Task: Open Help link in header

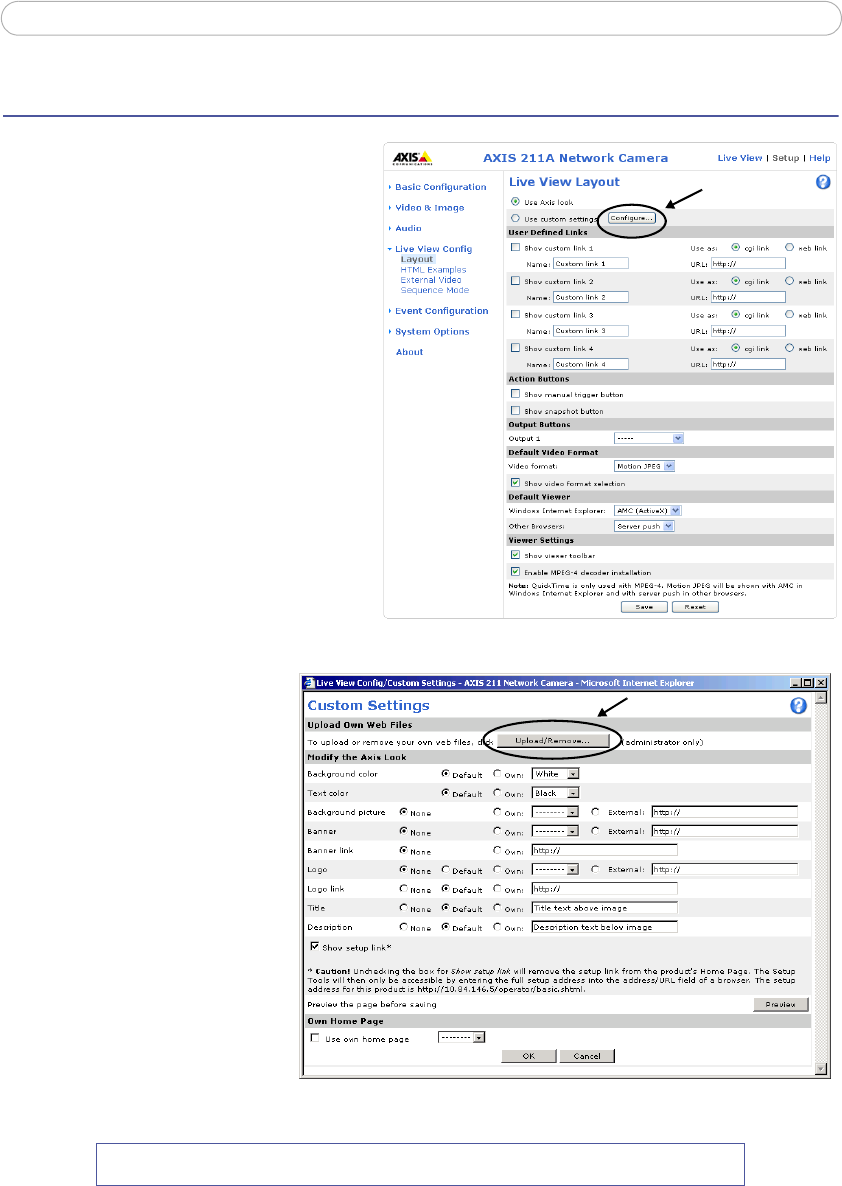Action: point(819,158)
